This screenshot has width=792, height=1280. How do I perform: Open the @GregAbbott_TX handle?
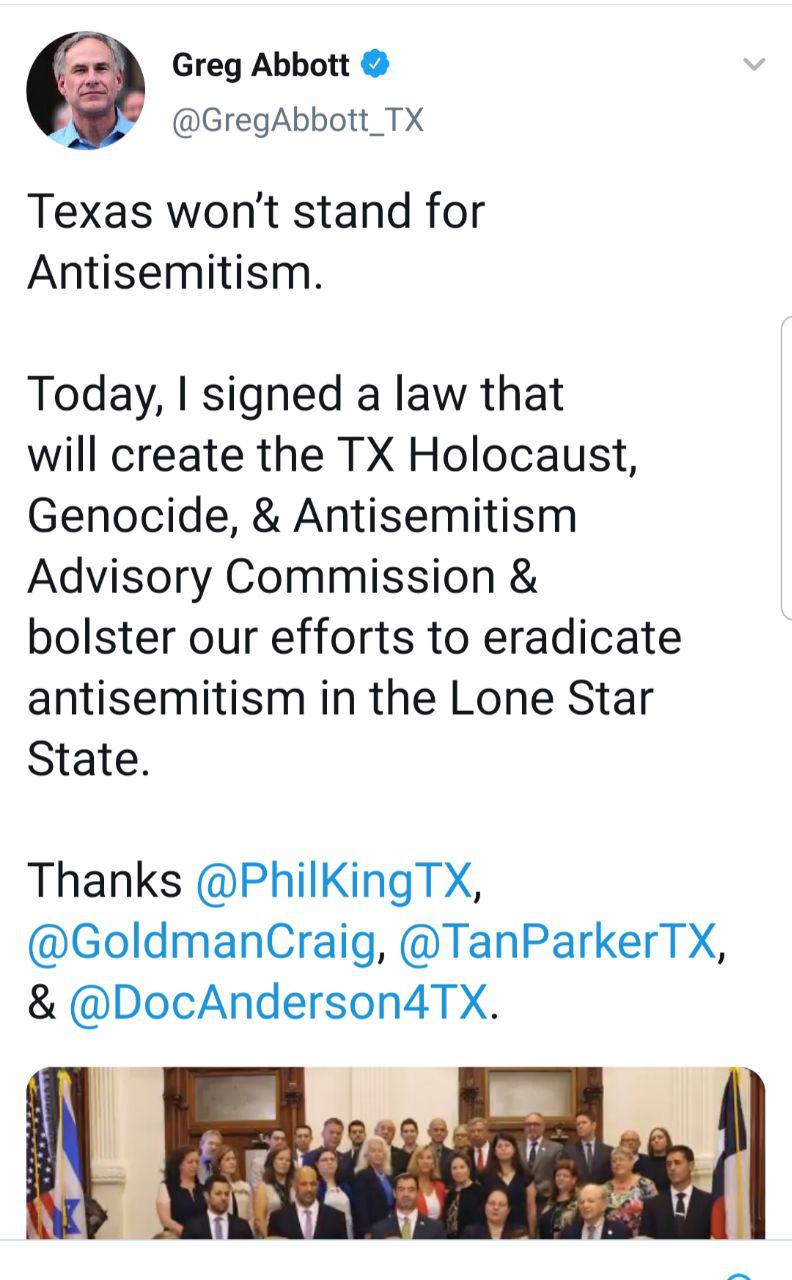pyautogui.click(x=298, y=121)
